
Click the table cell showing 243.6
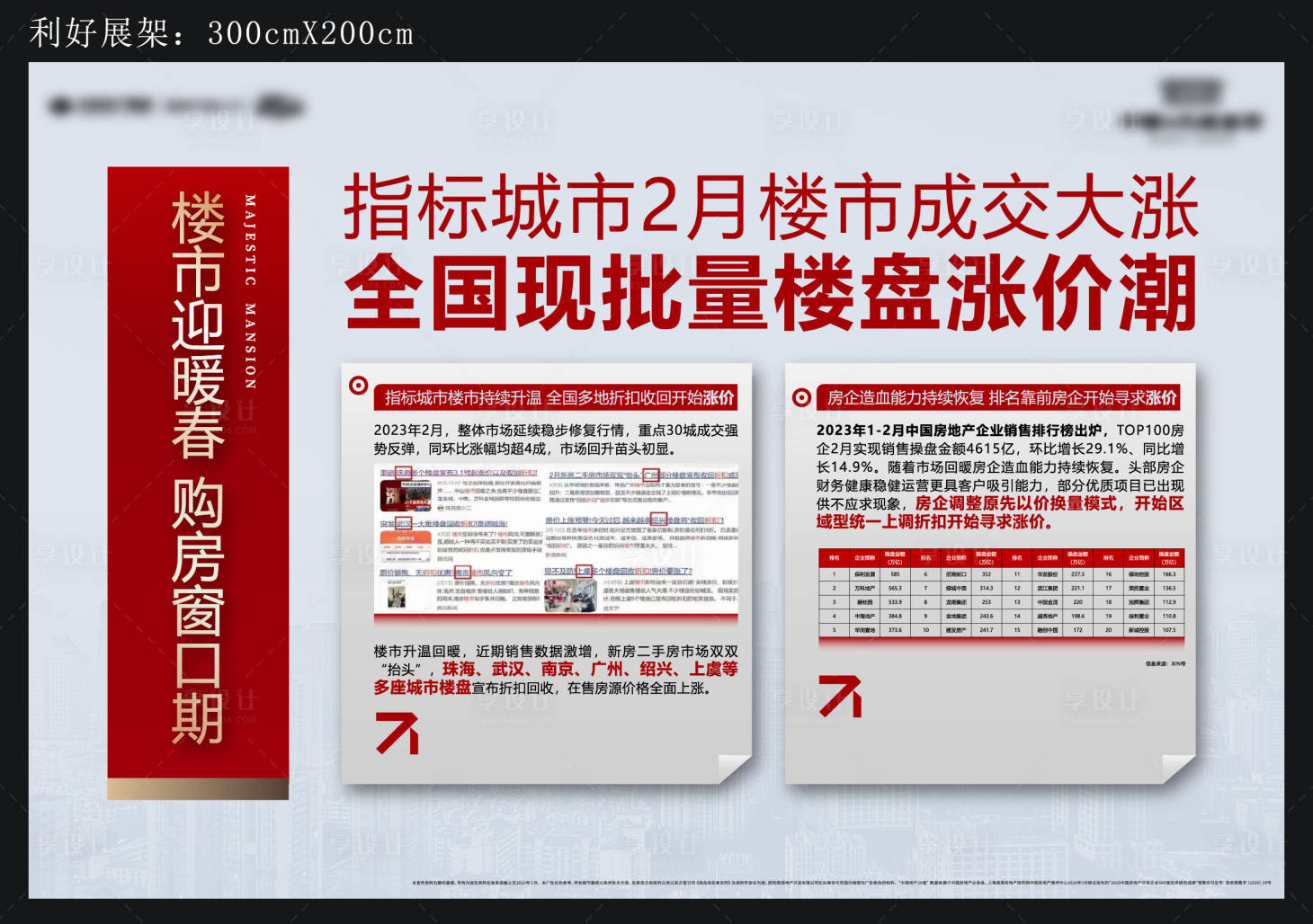tap(987, 616)
